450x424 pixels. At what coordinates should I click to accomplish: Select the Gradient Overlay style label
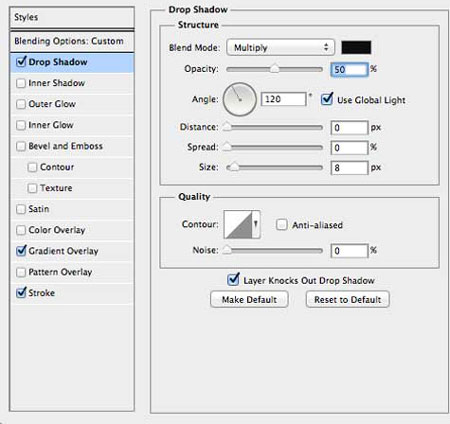pyautogui.click(x=63, y=251)
